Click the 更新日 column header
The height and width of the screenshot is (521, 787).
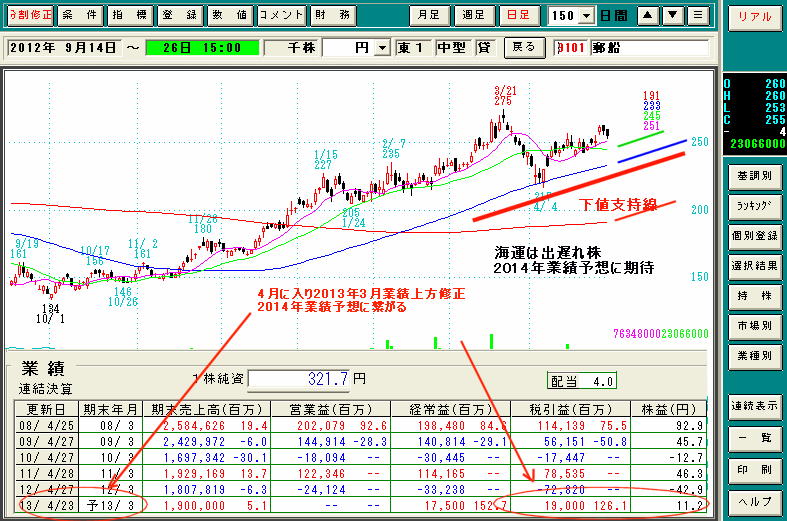coord(46,410)
